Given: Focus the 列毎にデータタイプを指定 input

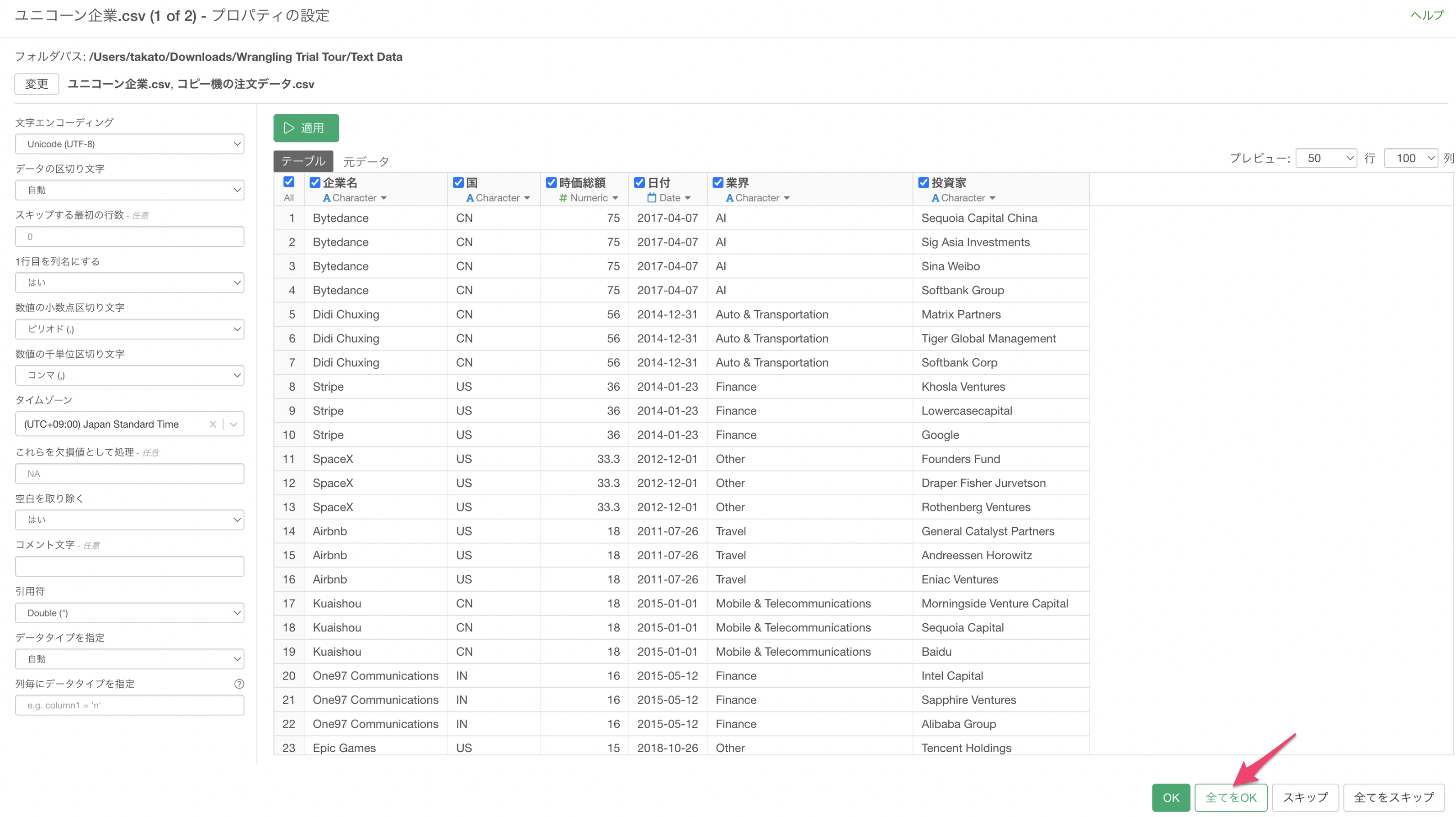Looking at the screenshot, I should pos(129,705).
